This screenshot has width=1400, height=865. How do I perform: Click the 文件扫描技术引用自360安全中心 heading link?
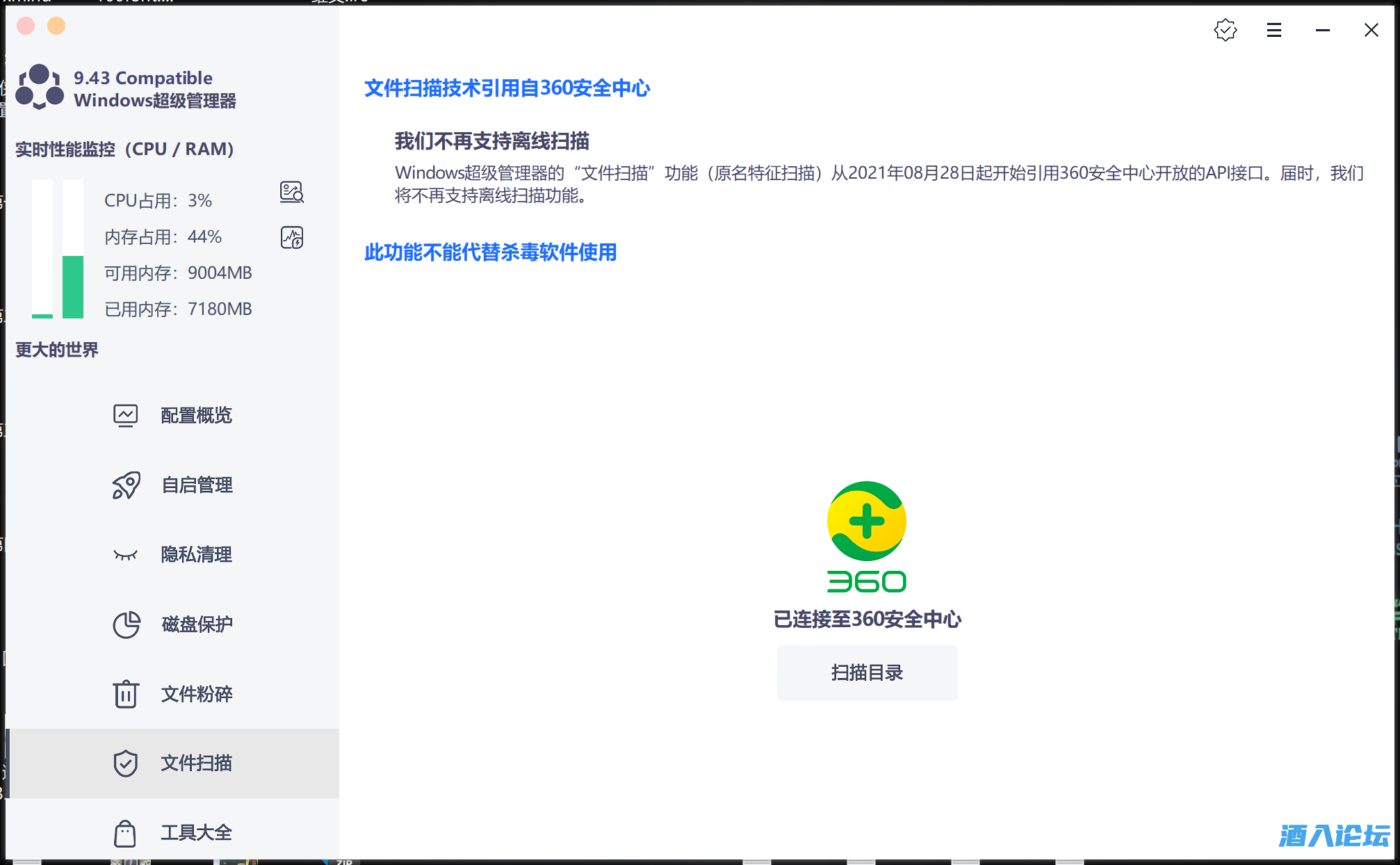[x=507, y=88]
